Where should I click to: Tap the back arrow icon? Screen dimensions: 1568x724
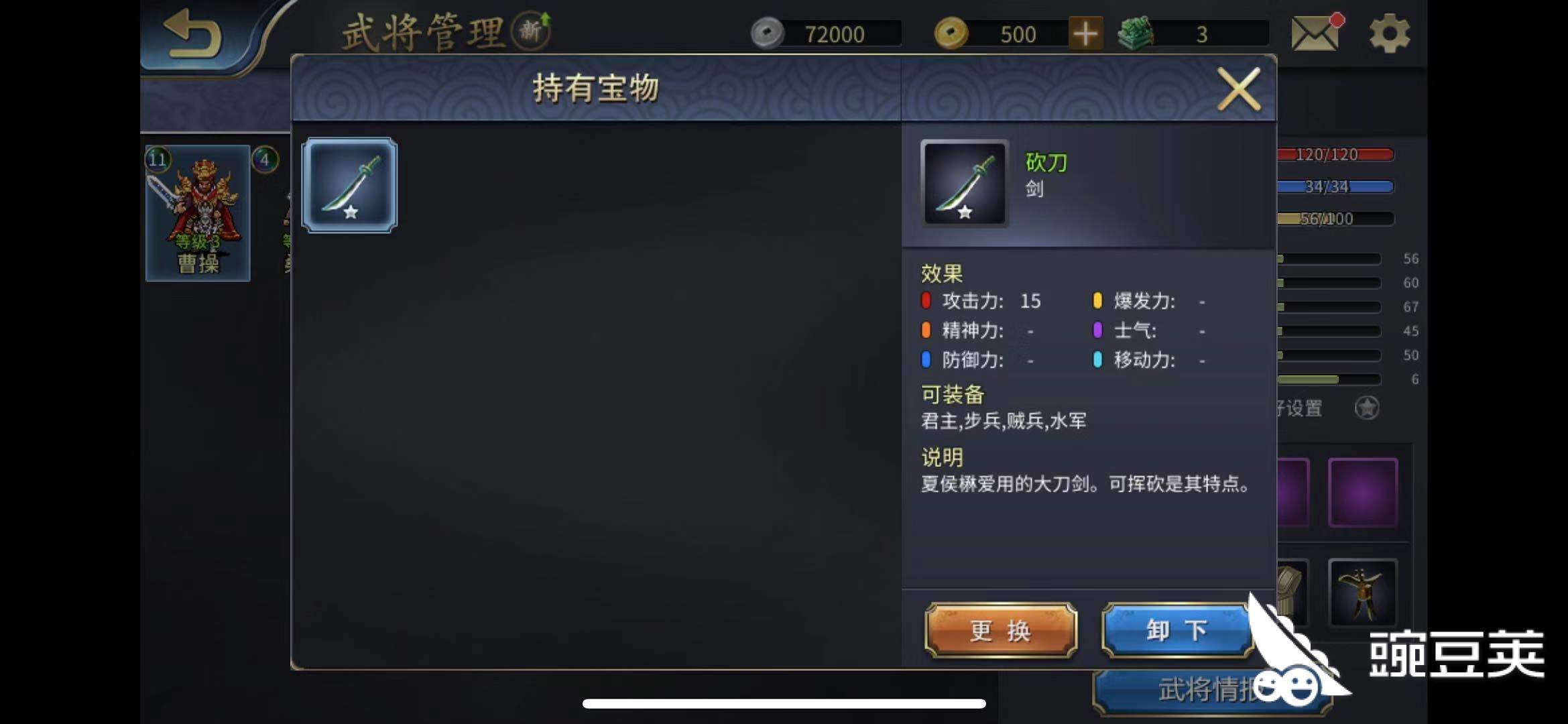[192, 34]
